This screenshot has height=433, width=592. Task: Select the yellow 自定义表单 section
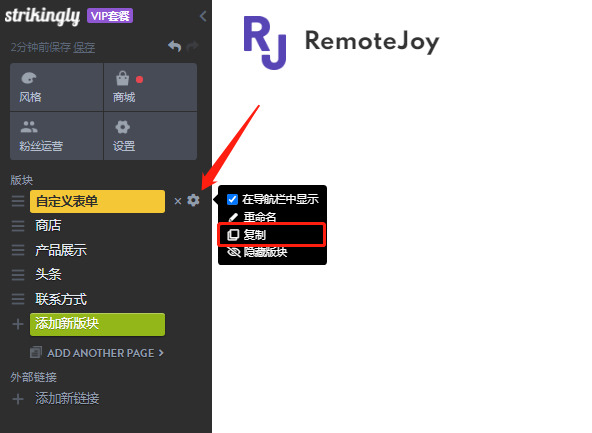point(97,201)
